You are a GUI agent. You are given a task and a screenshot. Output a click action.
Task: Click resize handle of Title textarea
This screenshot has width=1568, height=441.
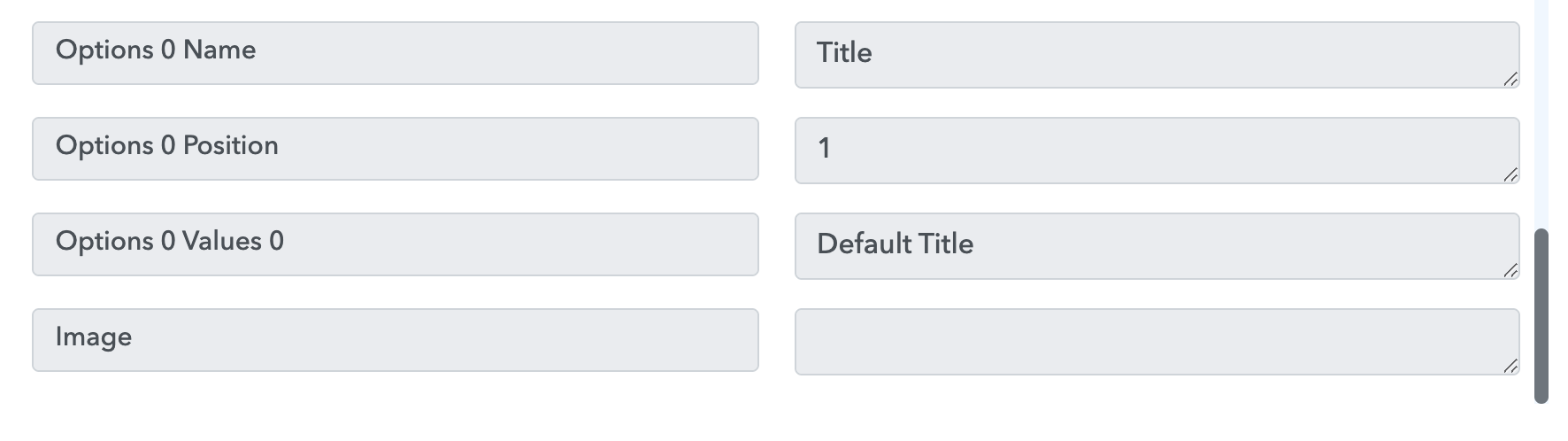coord(1510,80)
